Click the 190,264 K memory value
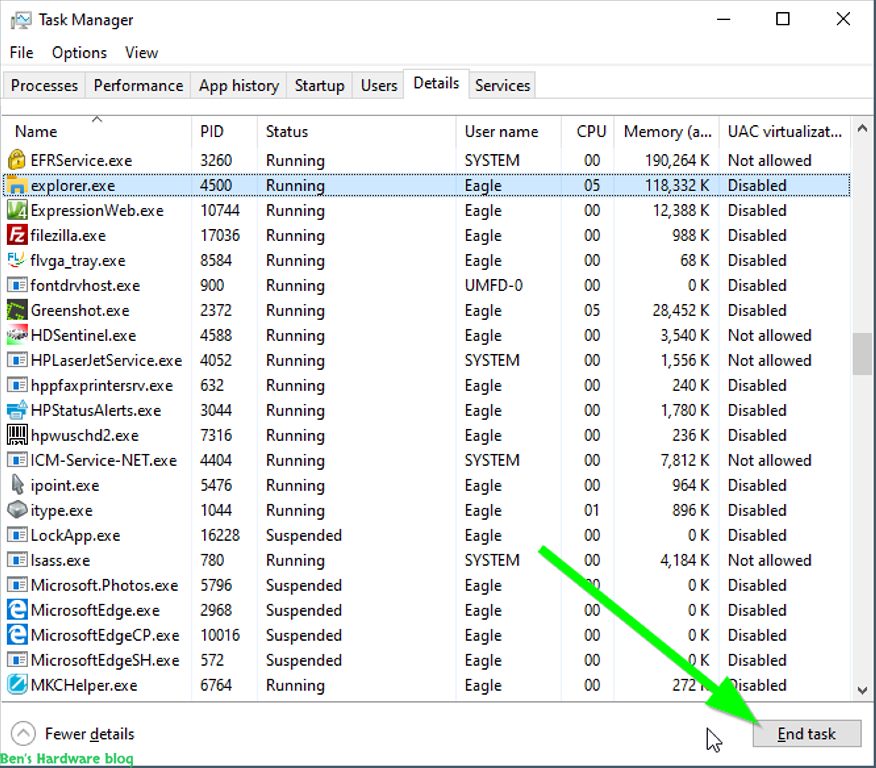Viewport: 876px width, 768px height. click(677, 160)
